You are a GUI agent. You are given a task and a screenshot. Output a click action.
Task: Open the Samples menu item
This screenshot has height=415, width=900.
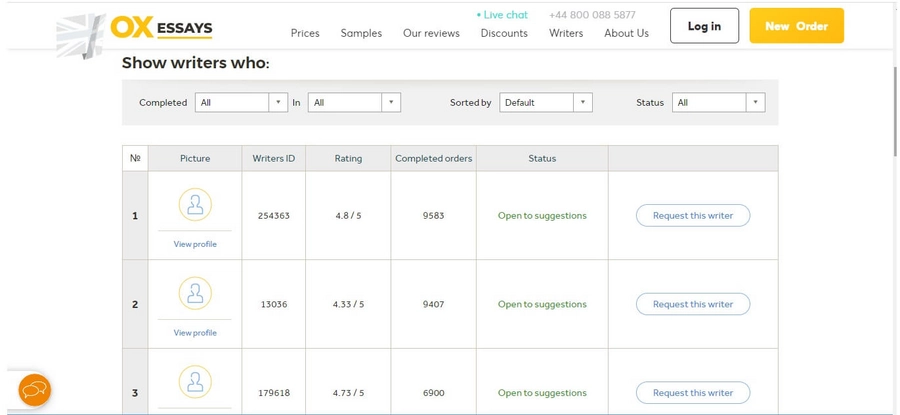(x=361, y=33)
